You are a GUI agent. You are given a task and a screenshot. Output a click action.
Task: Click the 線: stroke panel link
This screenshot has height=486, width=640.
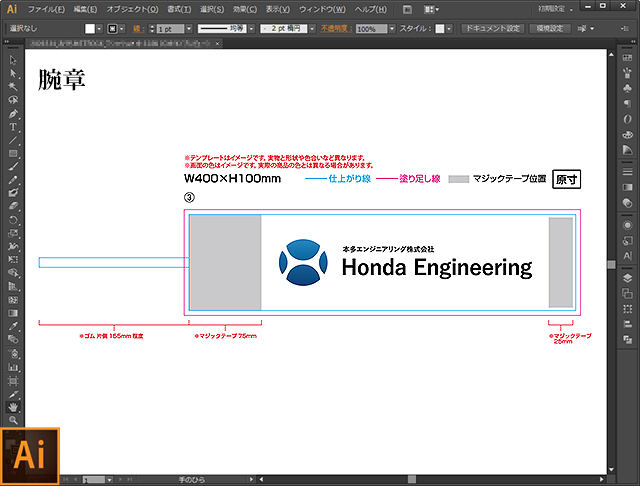[x=138, y=29]
